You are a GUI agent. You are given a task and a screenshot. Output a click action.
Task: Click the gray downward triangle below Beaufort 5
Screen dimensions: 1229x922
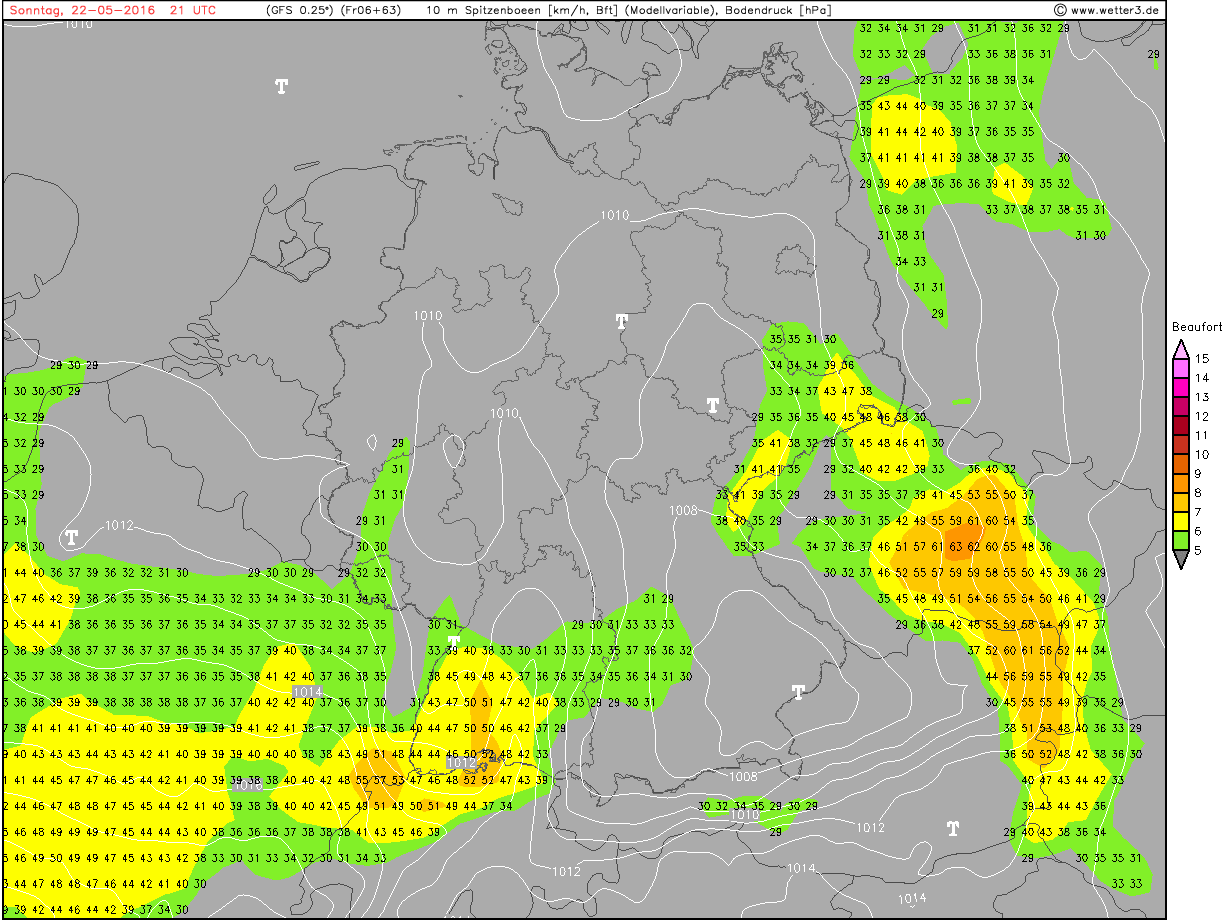1180,561
